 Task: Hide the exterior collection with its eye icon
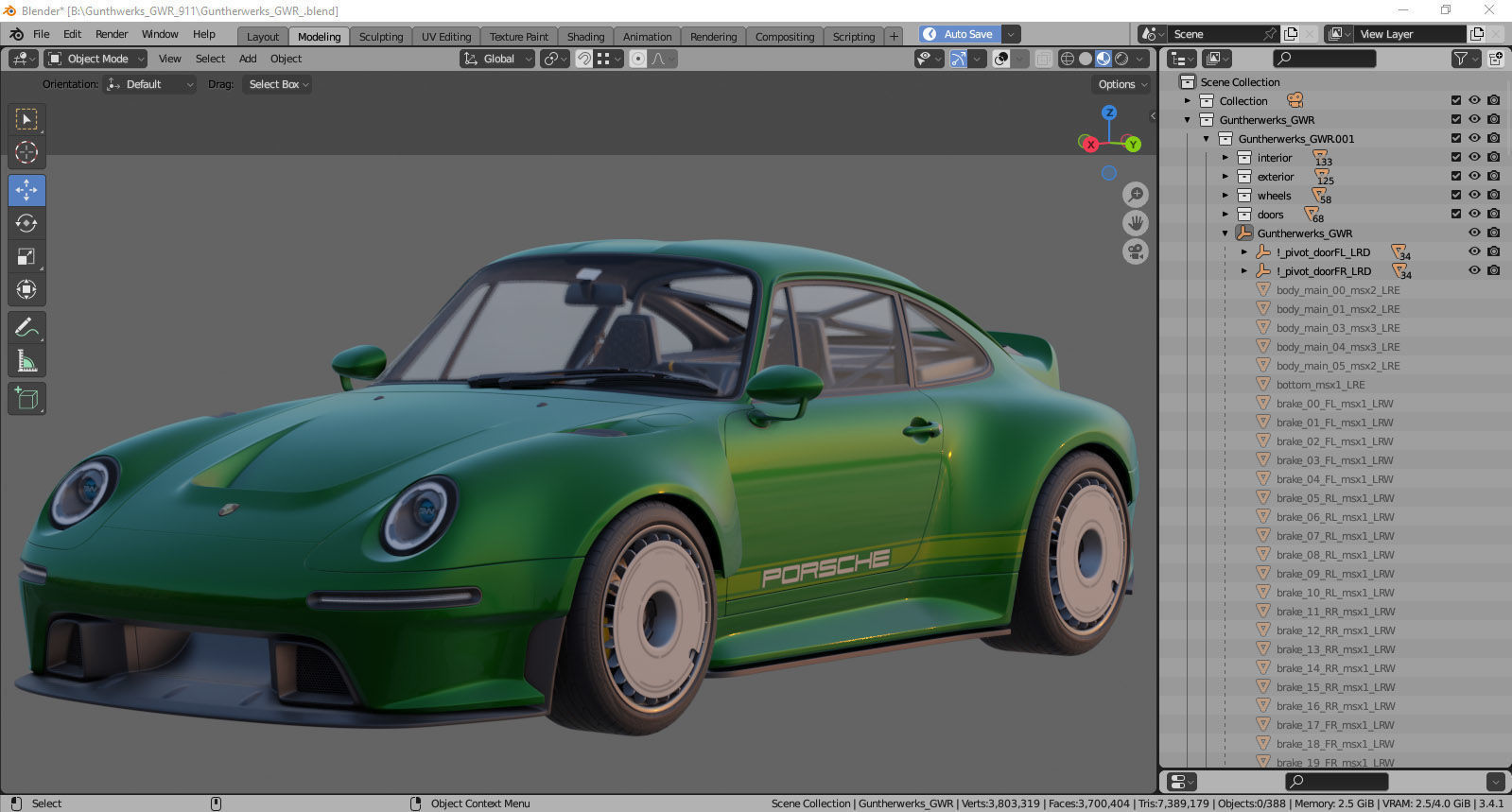pyautogui.click(x=1474, y=177)
